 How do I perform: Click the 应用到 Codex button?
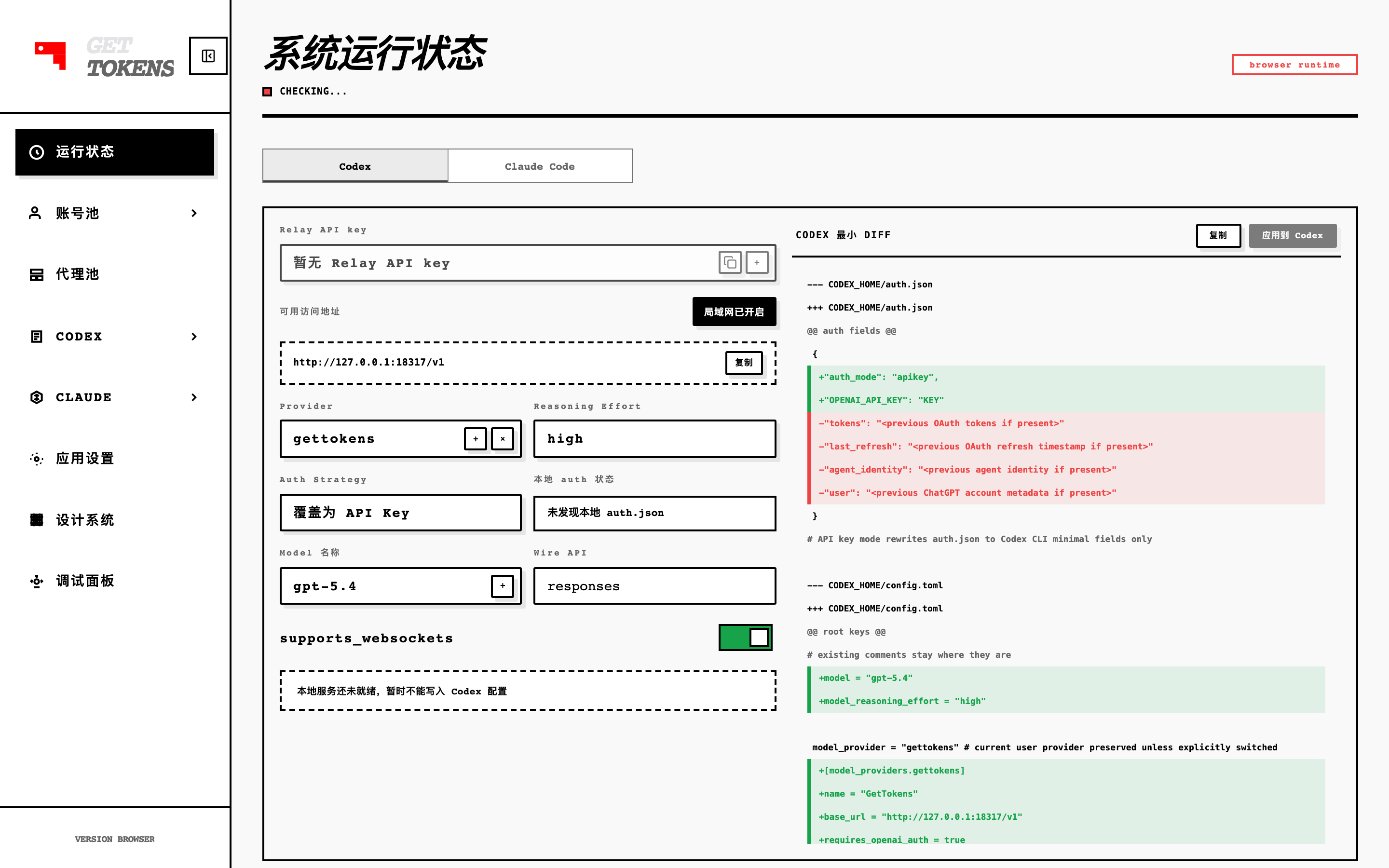(x=1293, y=235)
